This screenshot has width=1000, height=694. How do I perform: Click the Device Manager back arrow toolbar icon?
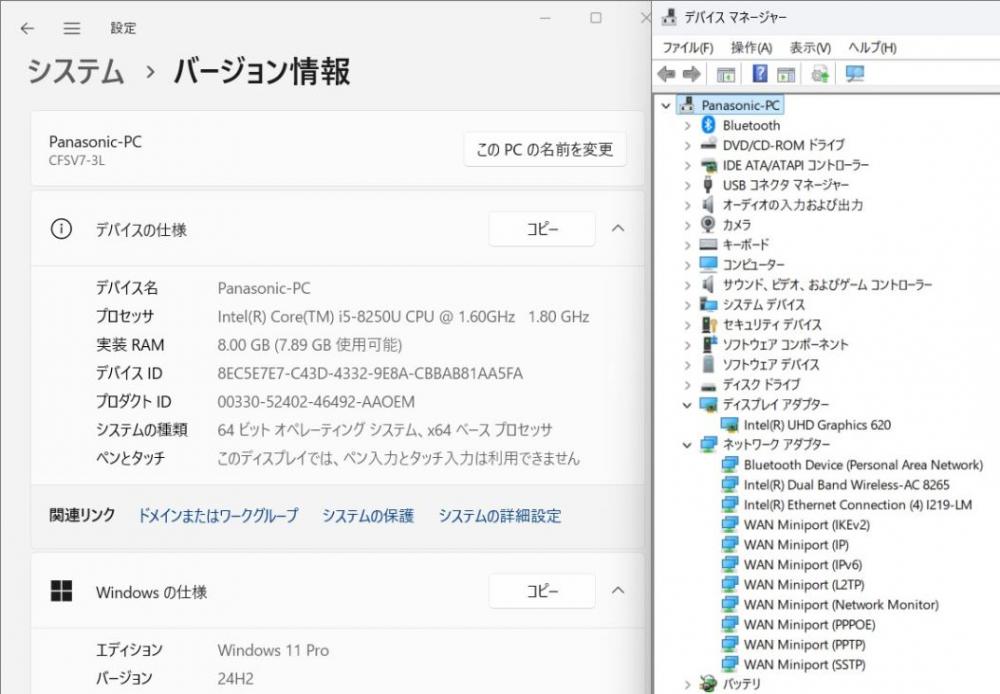click(666, 74)
